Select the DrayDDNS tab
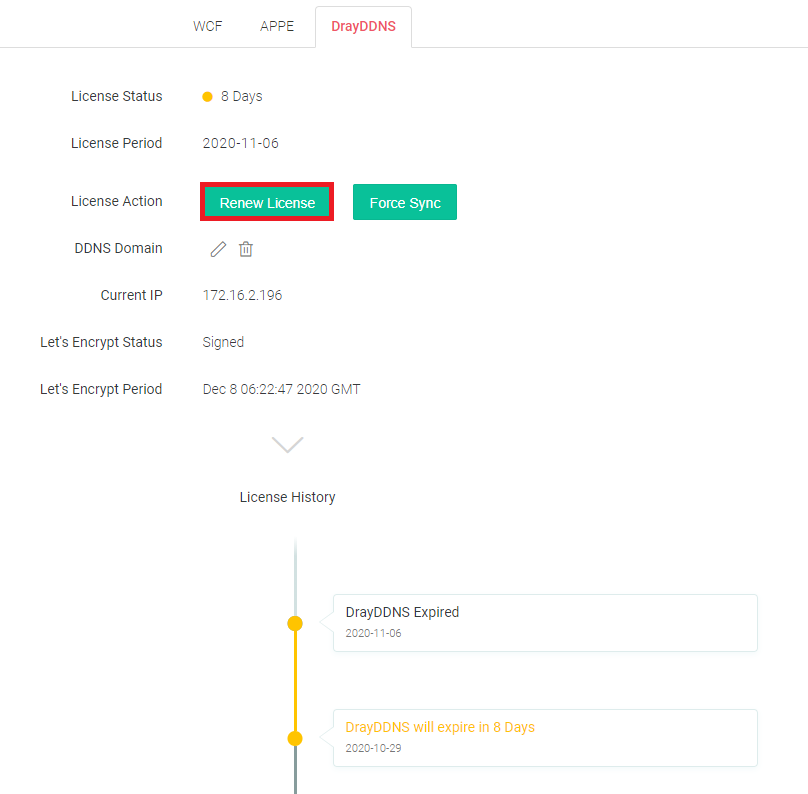The width and height of the screenshot is (808, 794). click(x=363, y=26)
